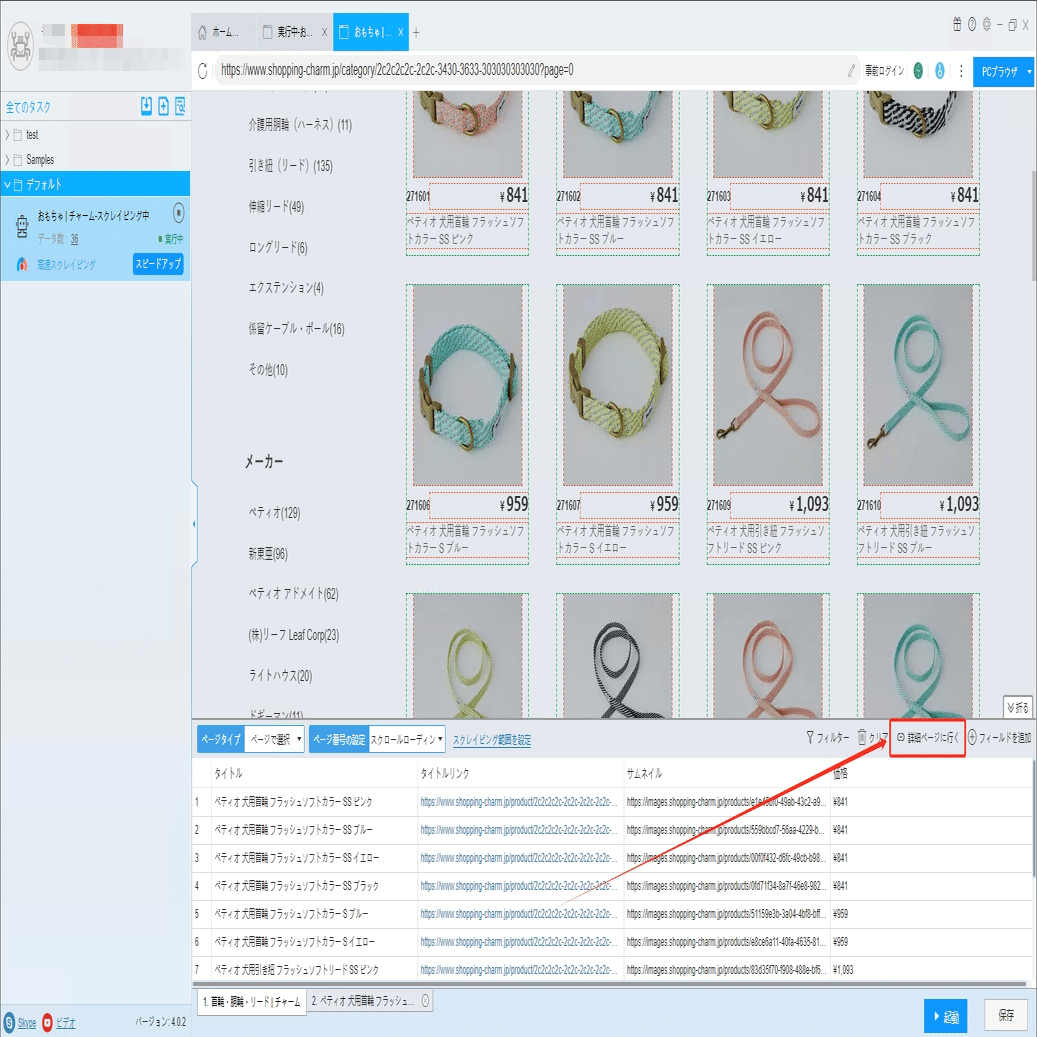The image size is (1037, 1037).
Task: Click the 高速スクレイピング link
Action: point(66,265)
